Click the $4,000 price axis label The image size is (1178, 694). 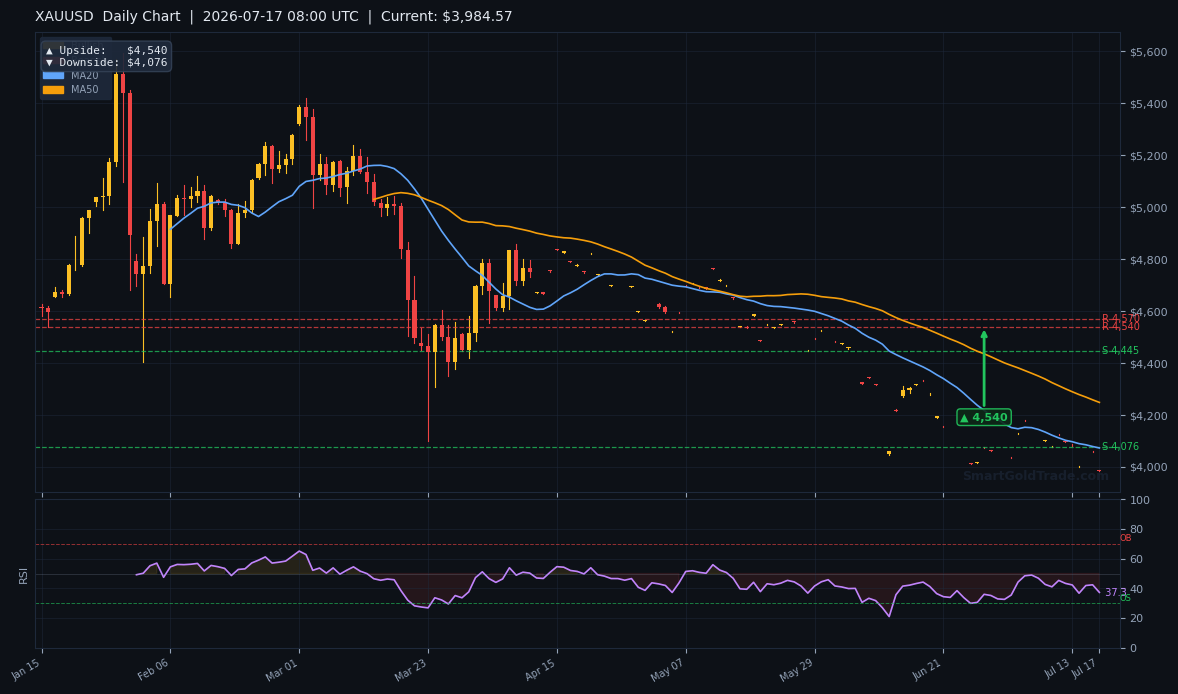point(1148,467)
